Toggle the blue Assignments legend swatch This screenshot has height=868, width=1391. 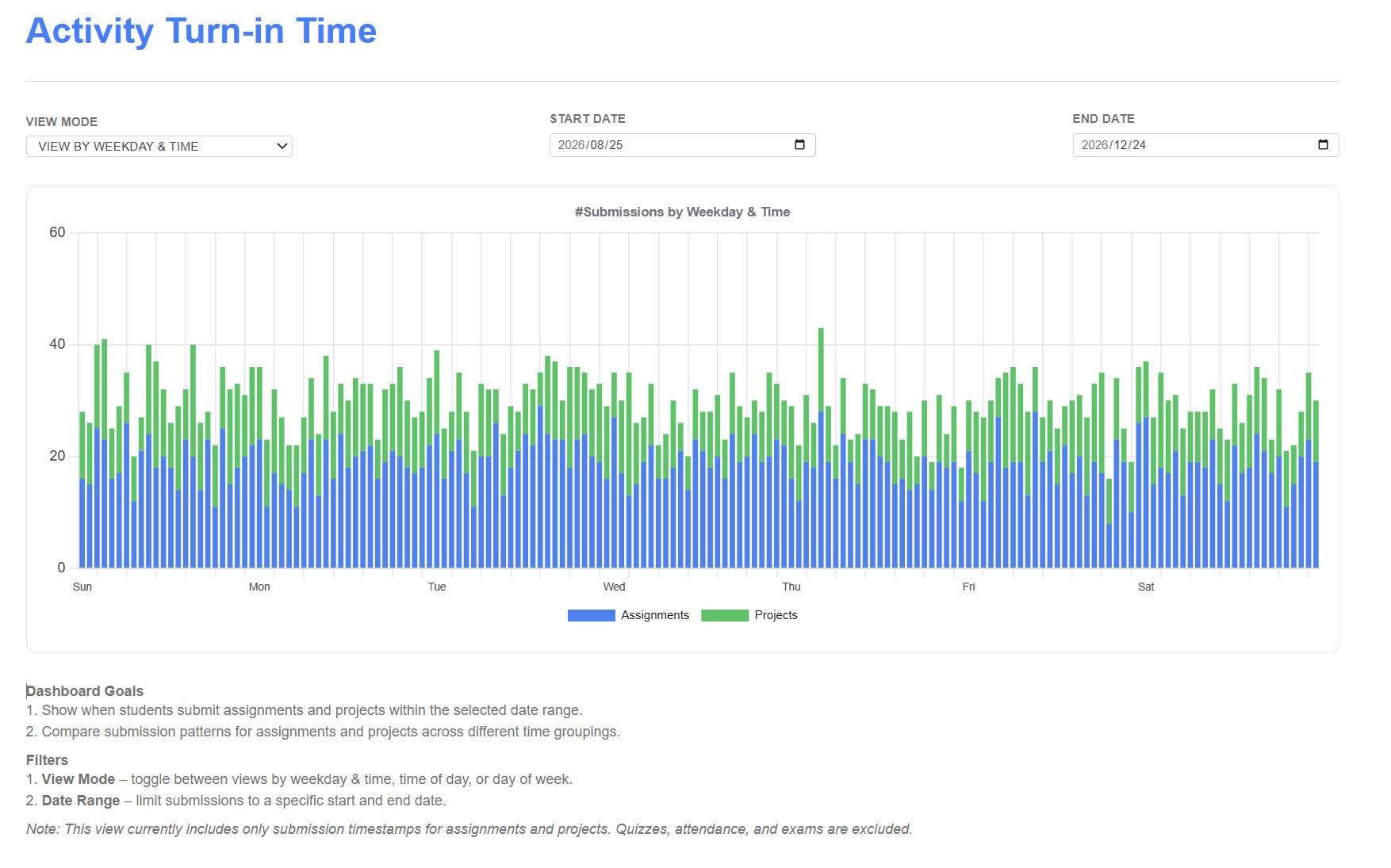click(591, 616)
